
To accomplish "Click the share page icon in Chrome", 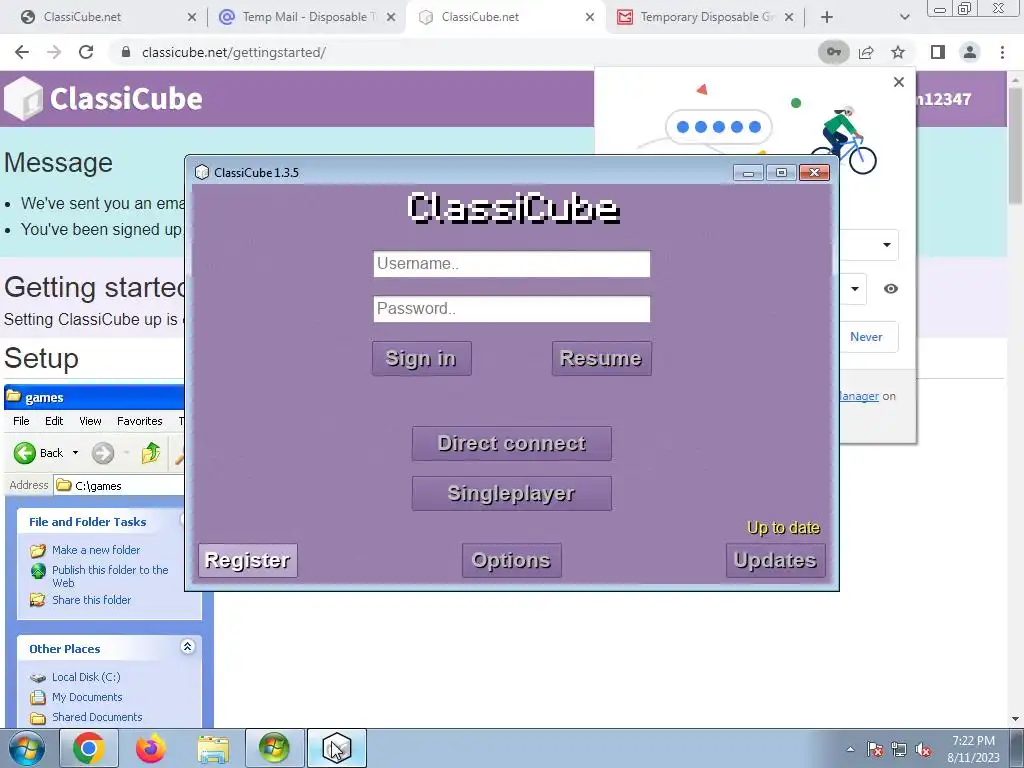I will click(x=867, y=52).
